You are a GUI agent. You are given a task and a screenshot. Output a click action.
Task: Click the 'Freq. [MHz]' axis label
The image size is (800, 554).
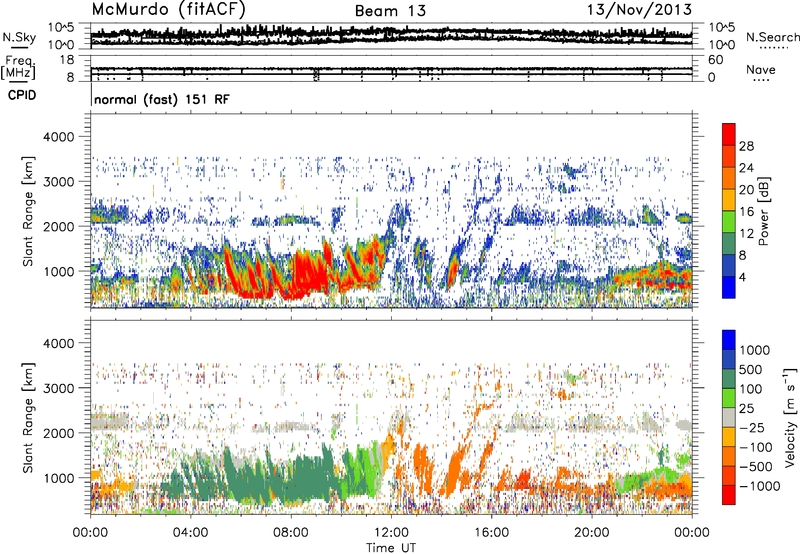click(19, 68)
